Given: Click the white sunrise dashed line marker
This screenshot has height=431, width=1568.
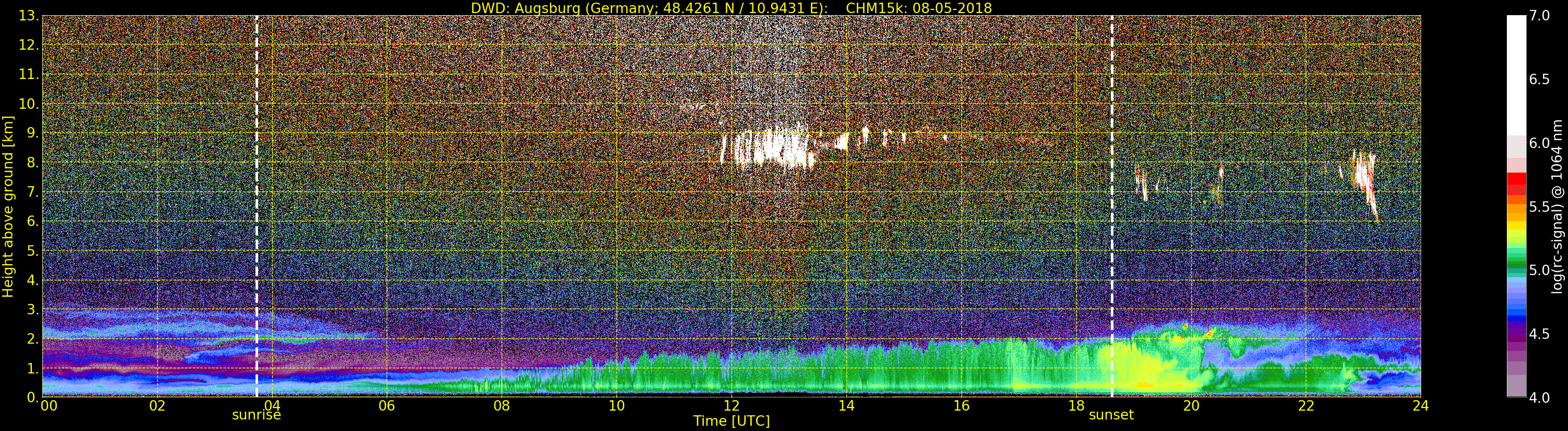Looking at the screenshot, I should (x=257, y=206).
